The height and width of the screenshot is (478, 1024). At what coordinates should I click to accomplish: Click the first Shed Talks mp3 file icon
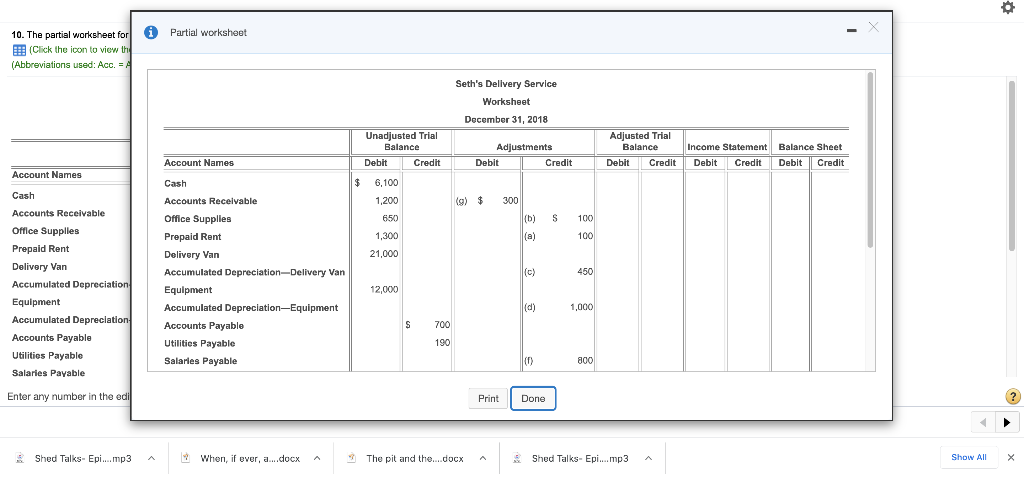20,458
